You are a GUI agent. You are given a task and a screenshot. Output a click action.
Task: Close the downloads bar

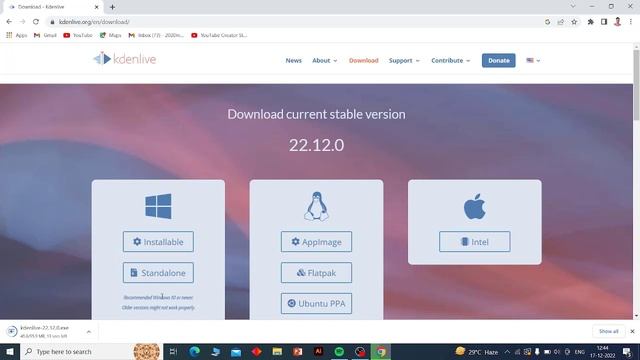click(632, 331)
